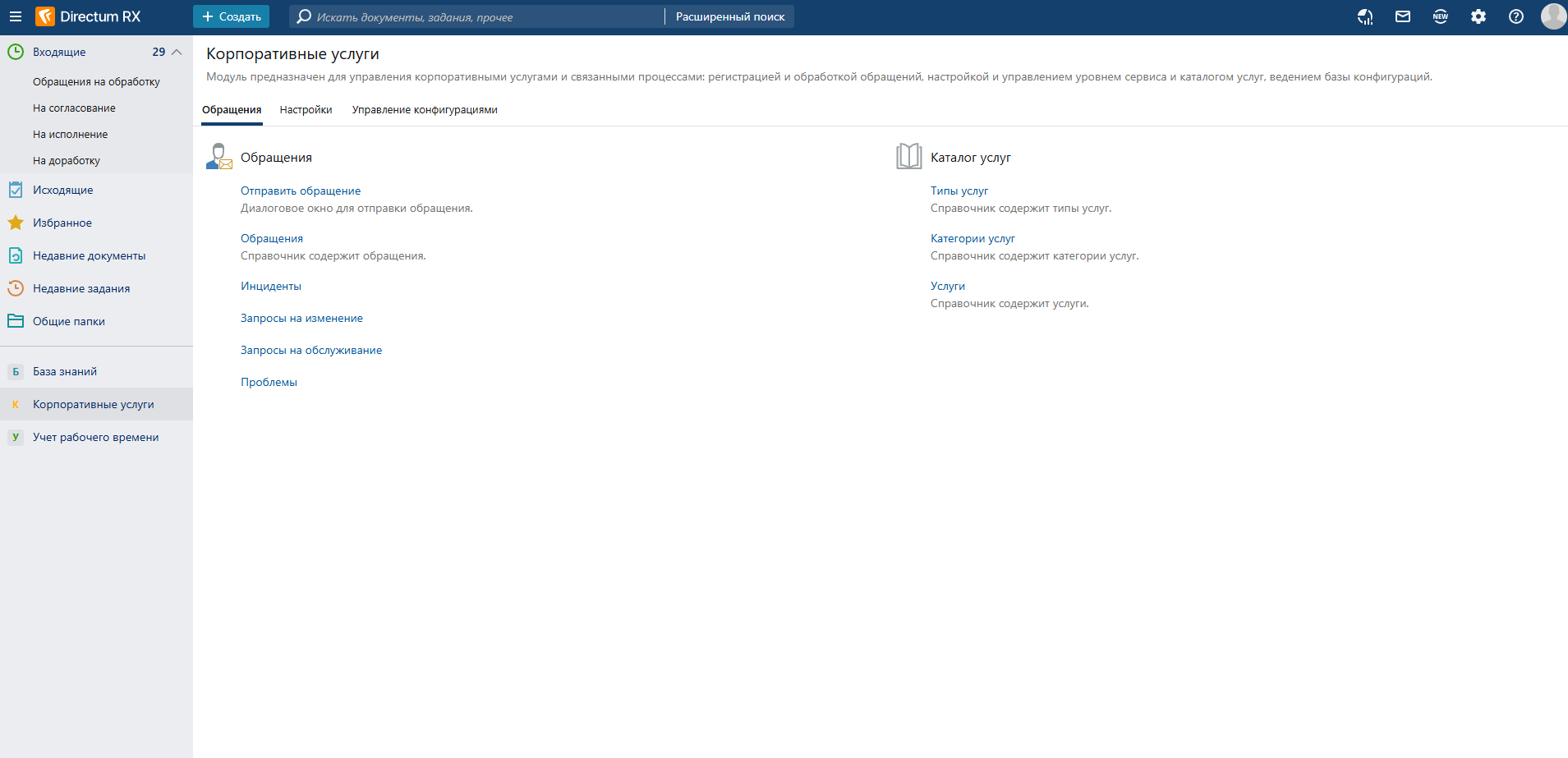1568x758 pixels.
Task: Click the user profile avatar
Action: [x=1552, y=16]
